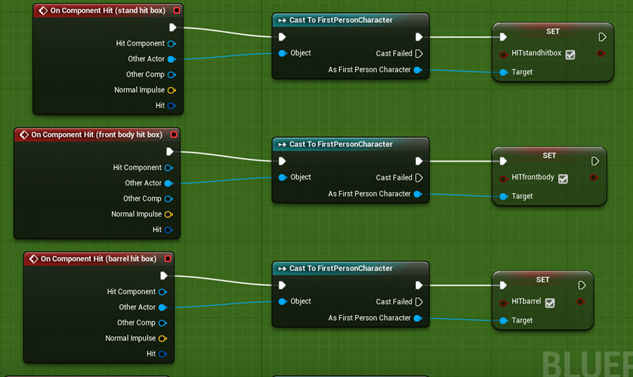Viewport: 633px width, 377px height.
Task: Select the top Cast To FirstPersonCharacter node header
Action: click(350, 20)
